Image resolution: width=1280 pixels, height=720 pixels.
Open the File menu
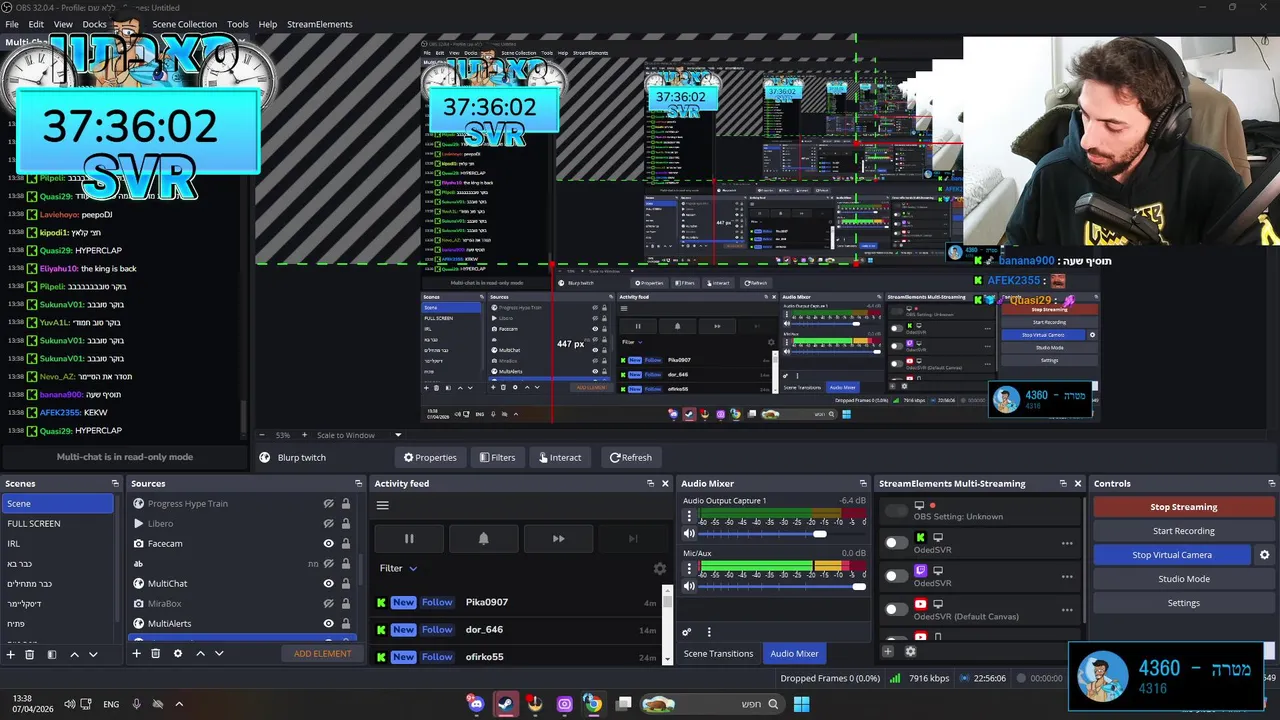pos(12,24)
